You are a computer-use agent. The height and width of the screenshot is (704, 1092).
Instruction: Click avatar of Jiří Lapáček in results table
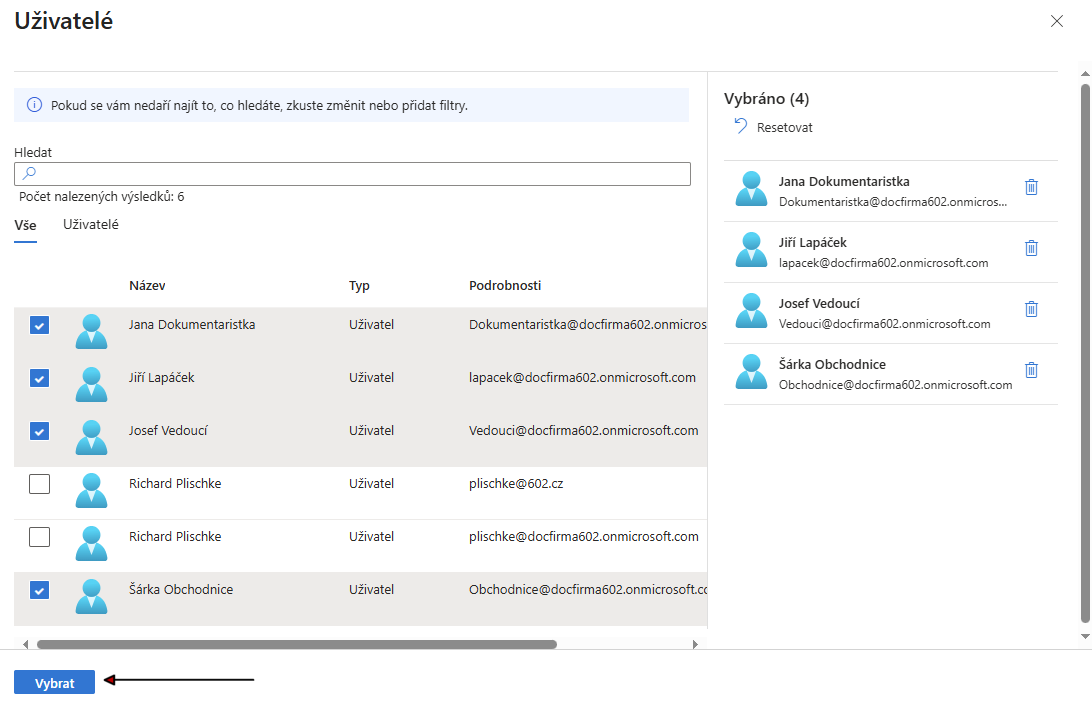(91, 384)
